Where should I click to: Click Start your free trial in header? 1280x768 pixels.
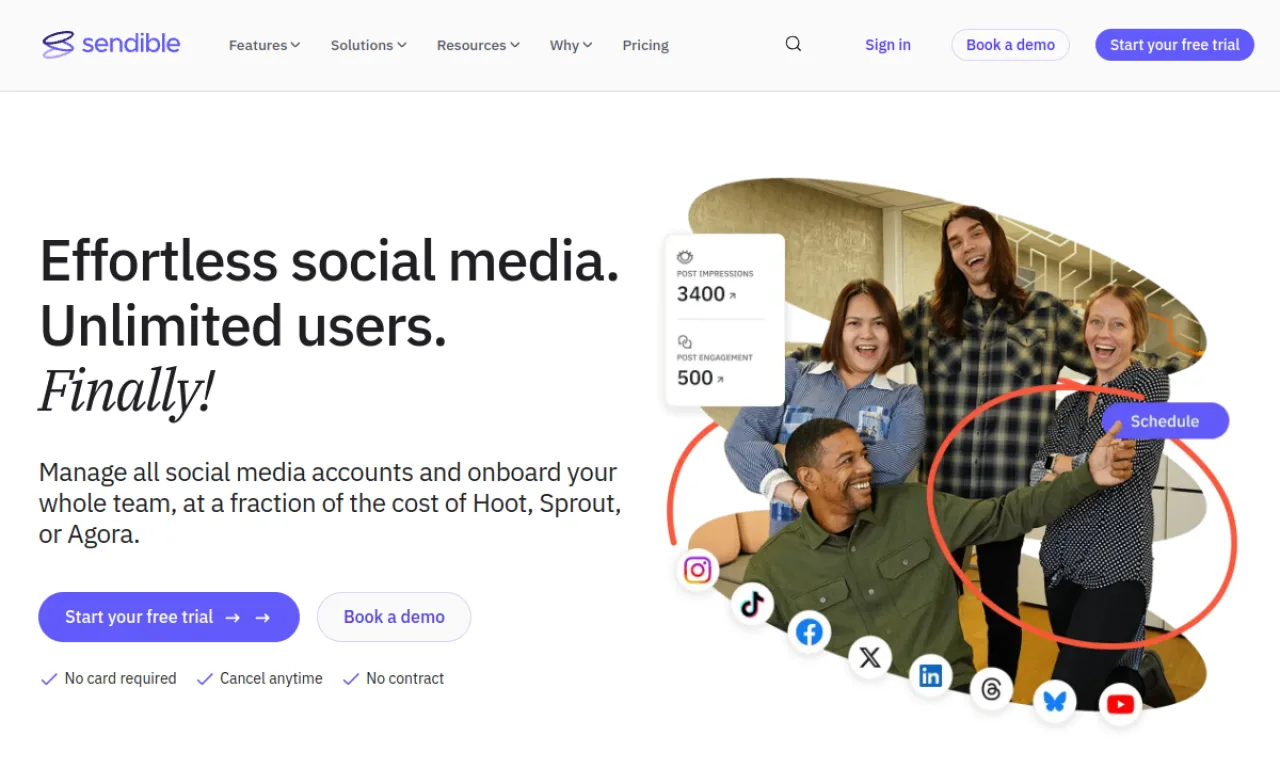1175,45
